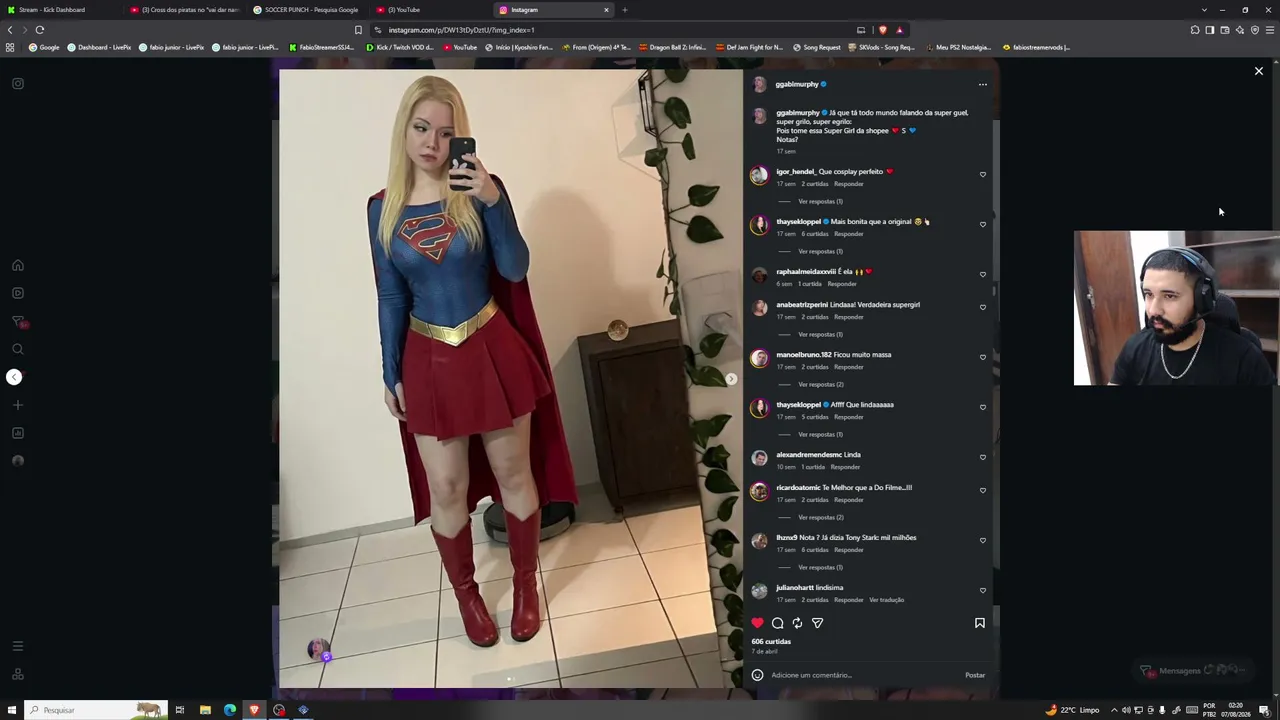Expand replies under anabeatrizperini's comment
1280x720 pixels.
tap(820, 334)
